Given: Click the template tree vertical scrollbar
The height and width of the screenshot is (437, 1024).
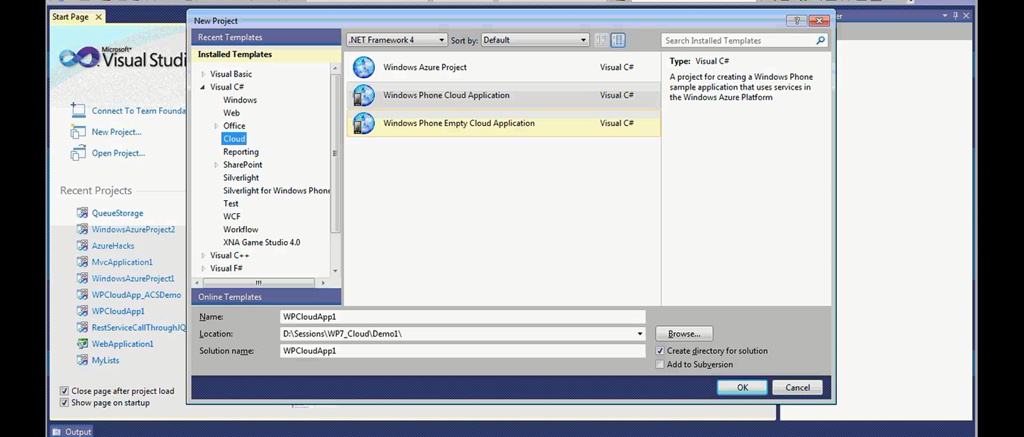Looking at the screenshot, I should tap(336, 154).
